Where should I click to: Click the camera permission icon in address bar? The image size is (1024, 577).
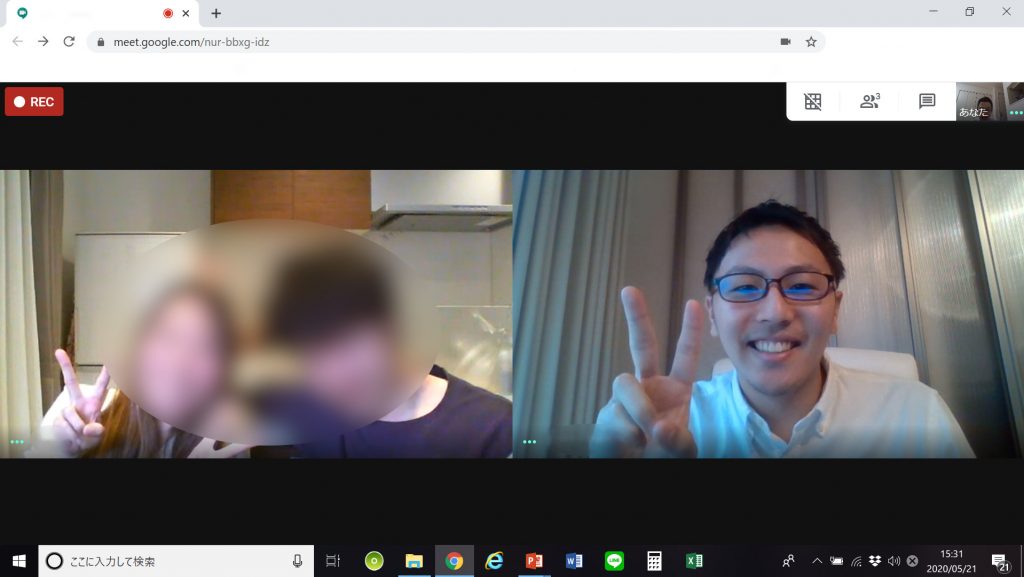[785, 42]
